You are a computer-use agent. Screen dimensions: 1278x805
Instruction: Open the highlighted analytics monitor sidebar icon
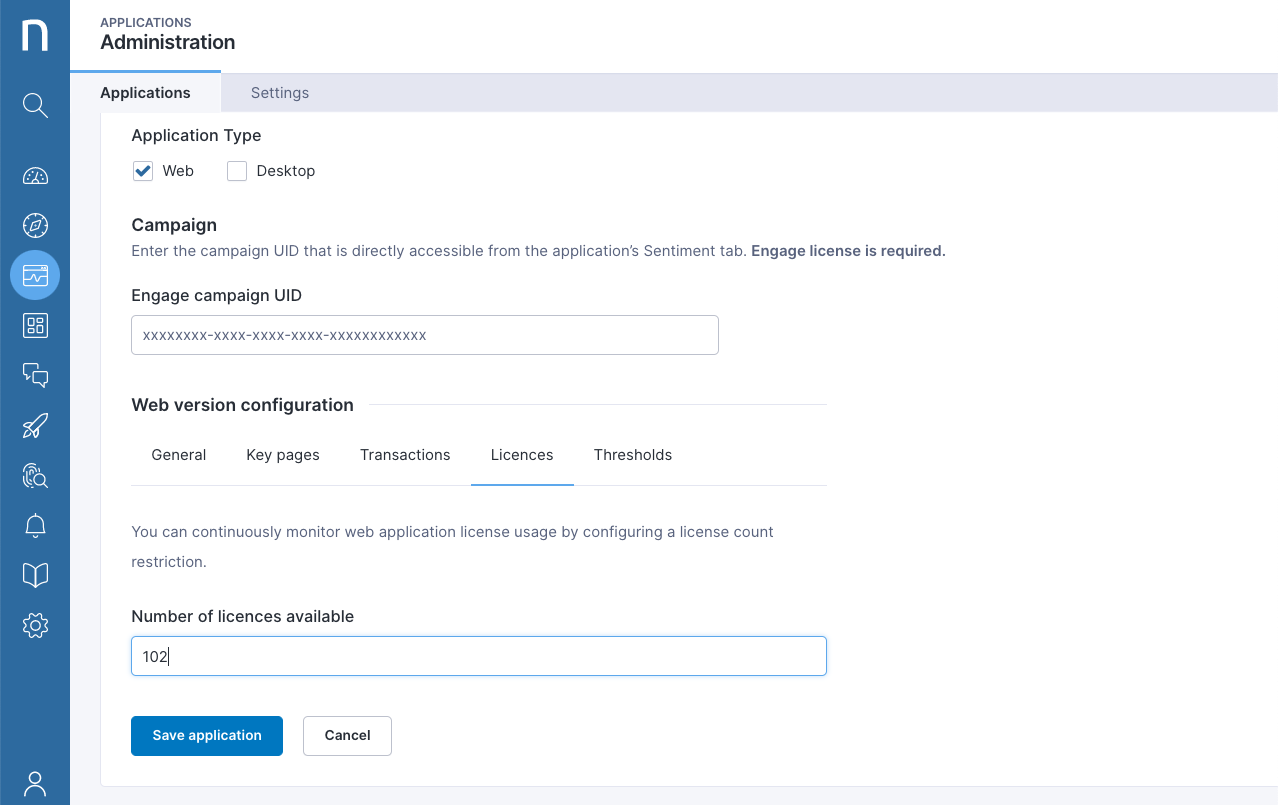tap(35, 275)
